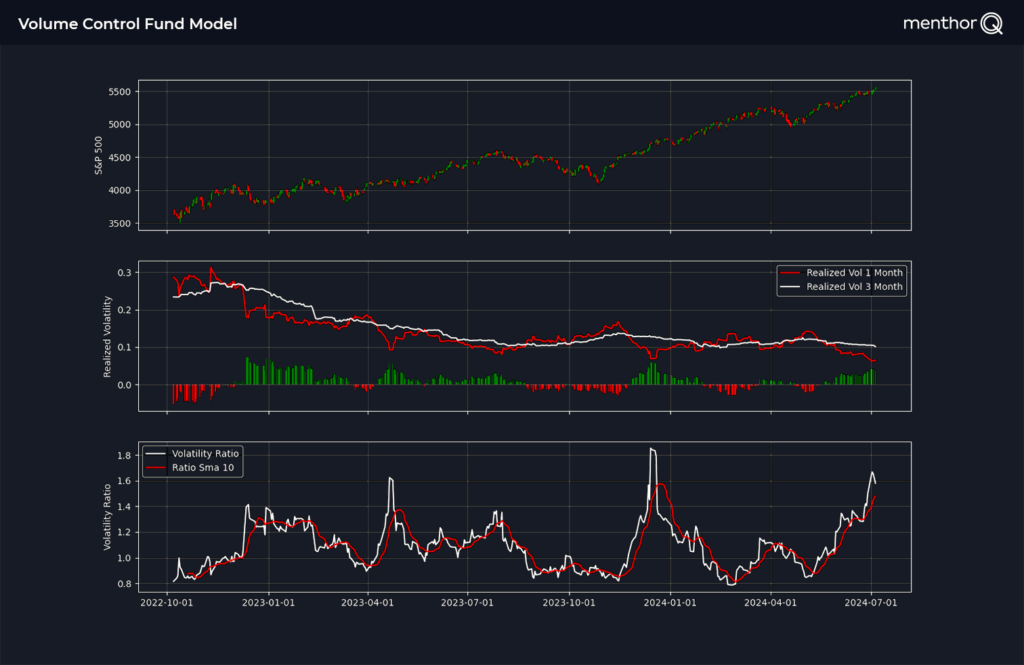Click the 2023-01-01 date label on the x-axis
The width and height of the screenshot is (1024, 665).
pyautogui.click(x=267, y=600)
